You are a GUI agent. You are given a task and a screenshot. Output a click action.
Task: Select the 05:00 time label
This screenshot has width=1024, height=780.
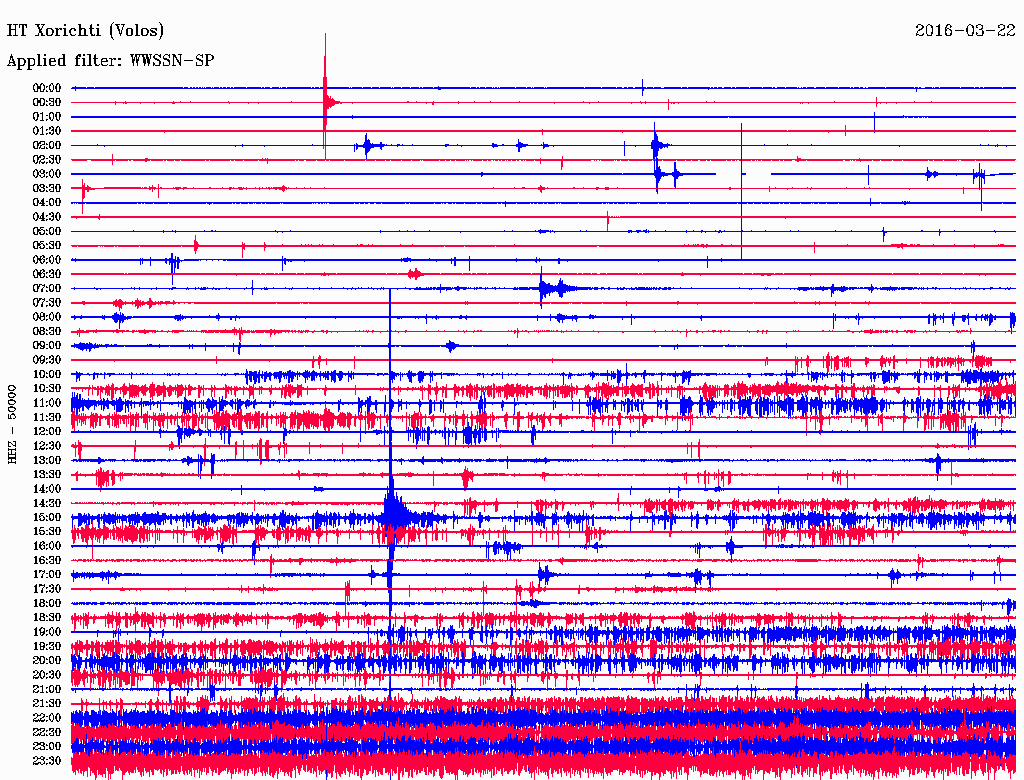pos(47,231)
